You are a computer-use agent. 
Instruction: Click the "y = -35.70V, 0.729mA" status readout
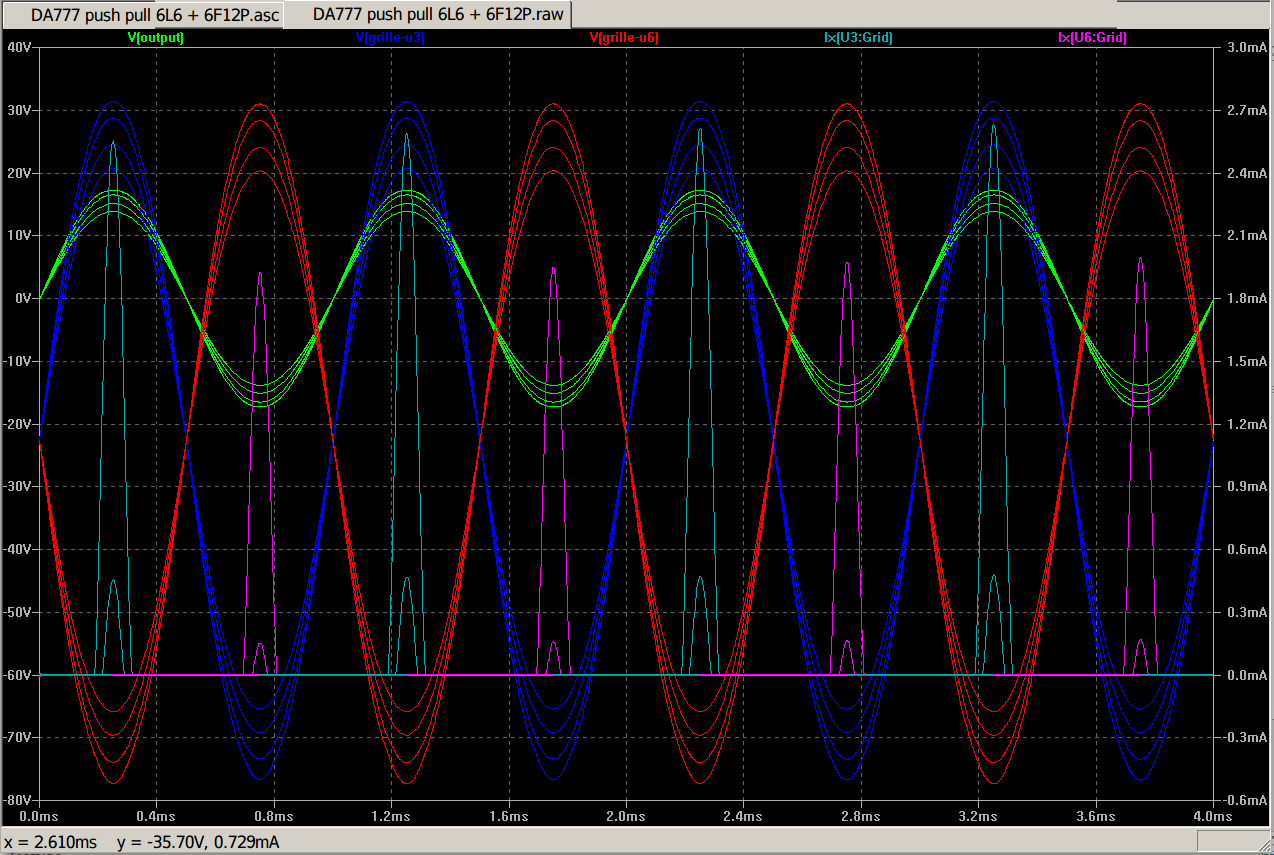click(x=198, y=842)
